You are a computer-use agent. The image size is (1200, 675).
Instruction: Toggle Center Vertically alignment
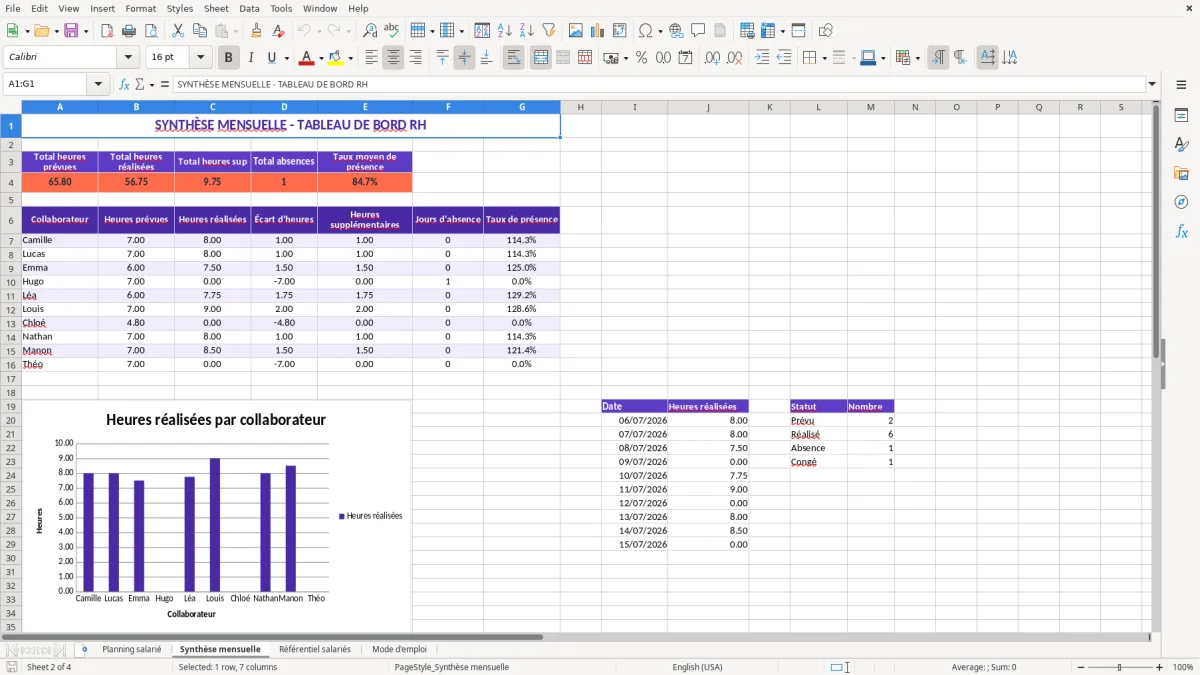464,58
